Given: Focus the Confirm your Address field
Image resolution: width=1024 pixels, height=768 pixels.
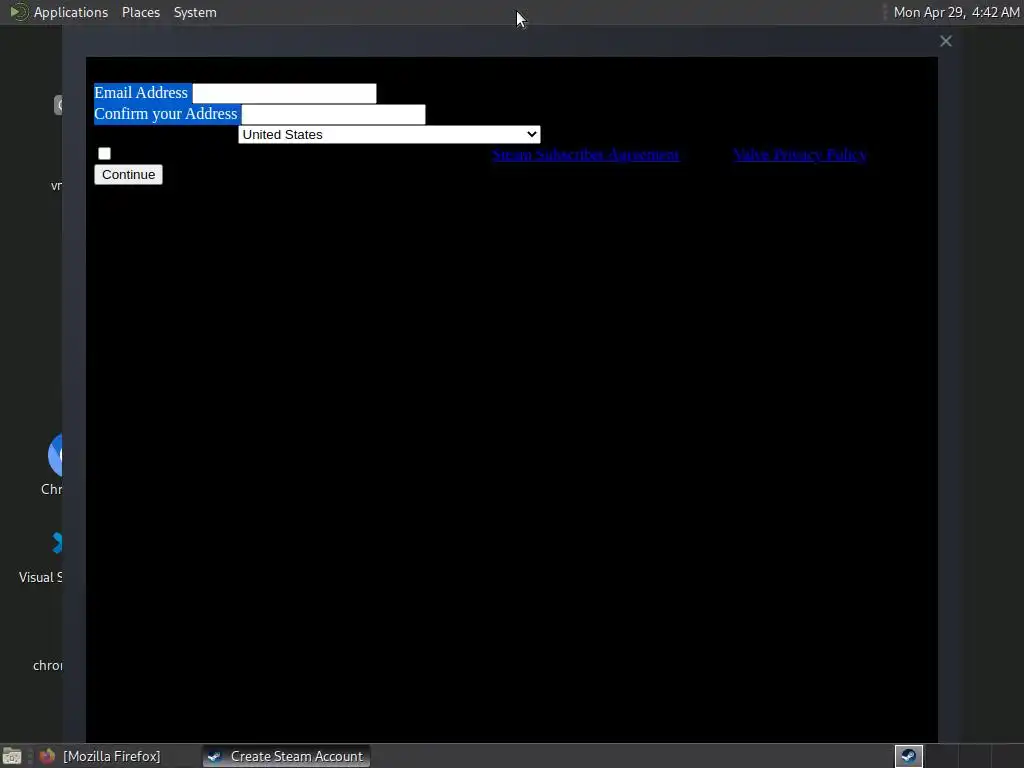Looking at the screenshot, I should 333,114.
